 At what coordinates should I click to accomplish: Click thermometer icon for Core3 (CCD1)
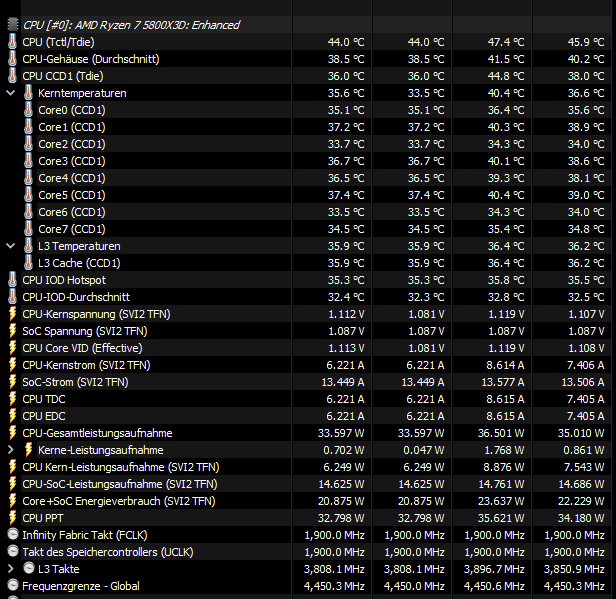(x=28, y=161)
